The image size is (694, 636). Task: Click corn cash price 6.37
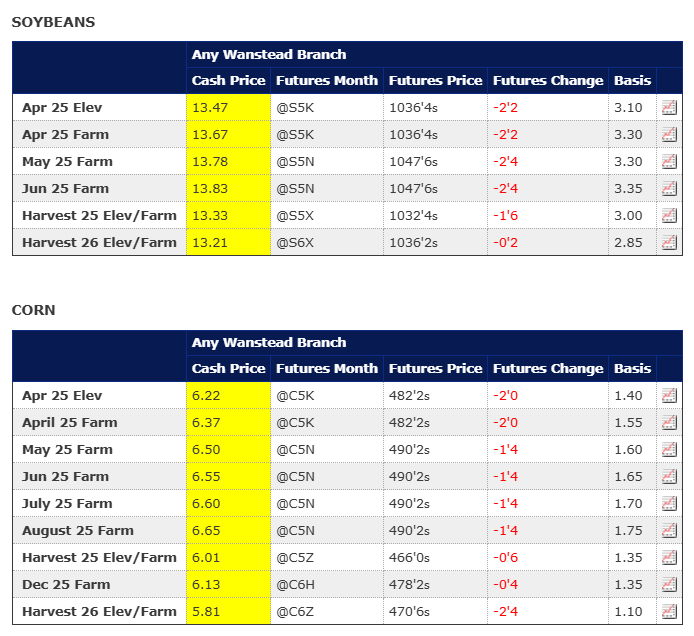[x=206, y=422]
